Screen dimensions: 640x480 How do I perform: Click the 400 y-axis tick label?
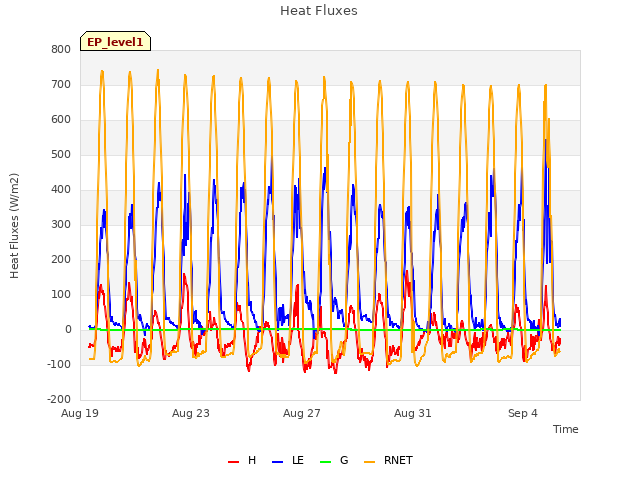pyautogui.click(x=61, y=190)
